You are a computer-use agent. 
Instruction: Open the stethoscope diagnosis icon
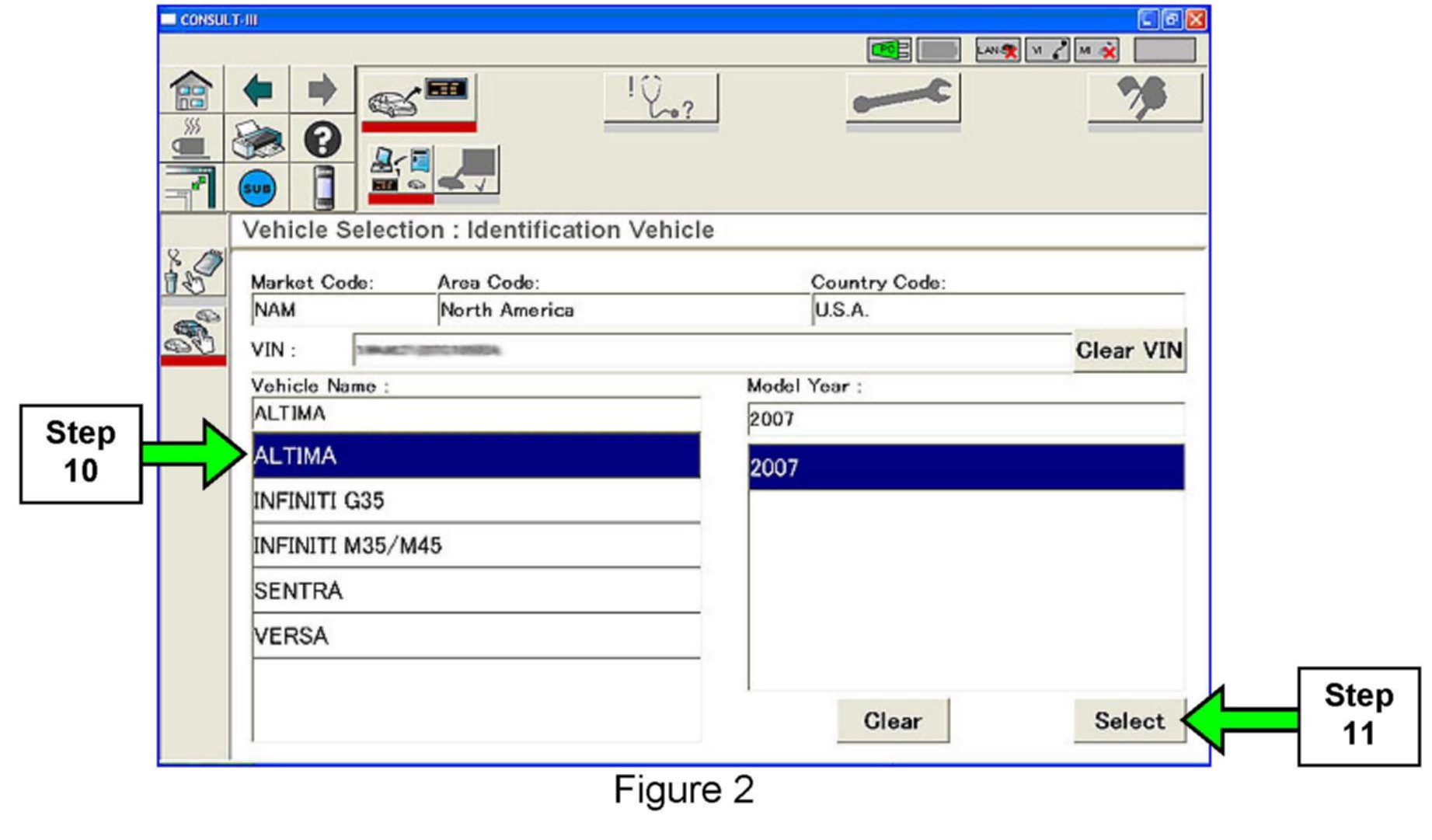pos(660,99)
